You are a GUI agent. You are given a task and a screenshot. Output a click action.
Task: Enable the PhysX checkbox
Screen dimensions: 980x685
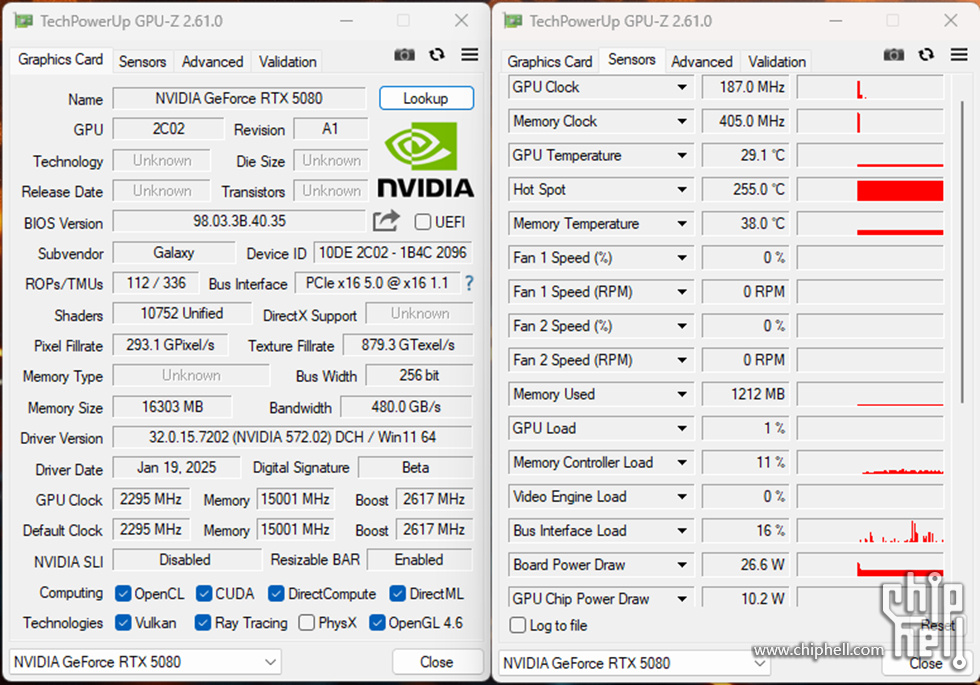tap(306, 622)
